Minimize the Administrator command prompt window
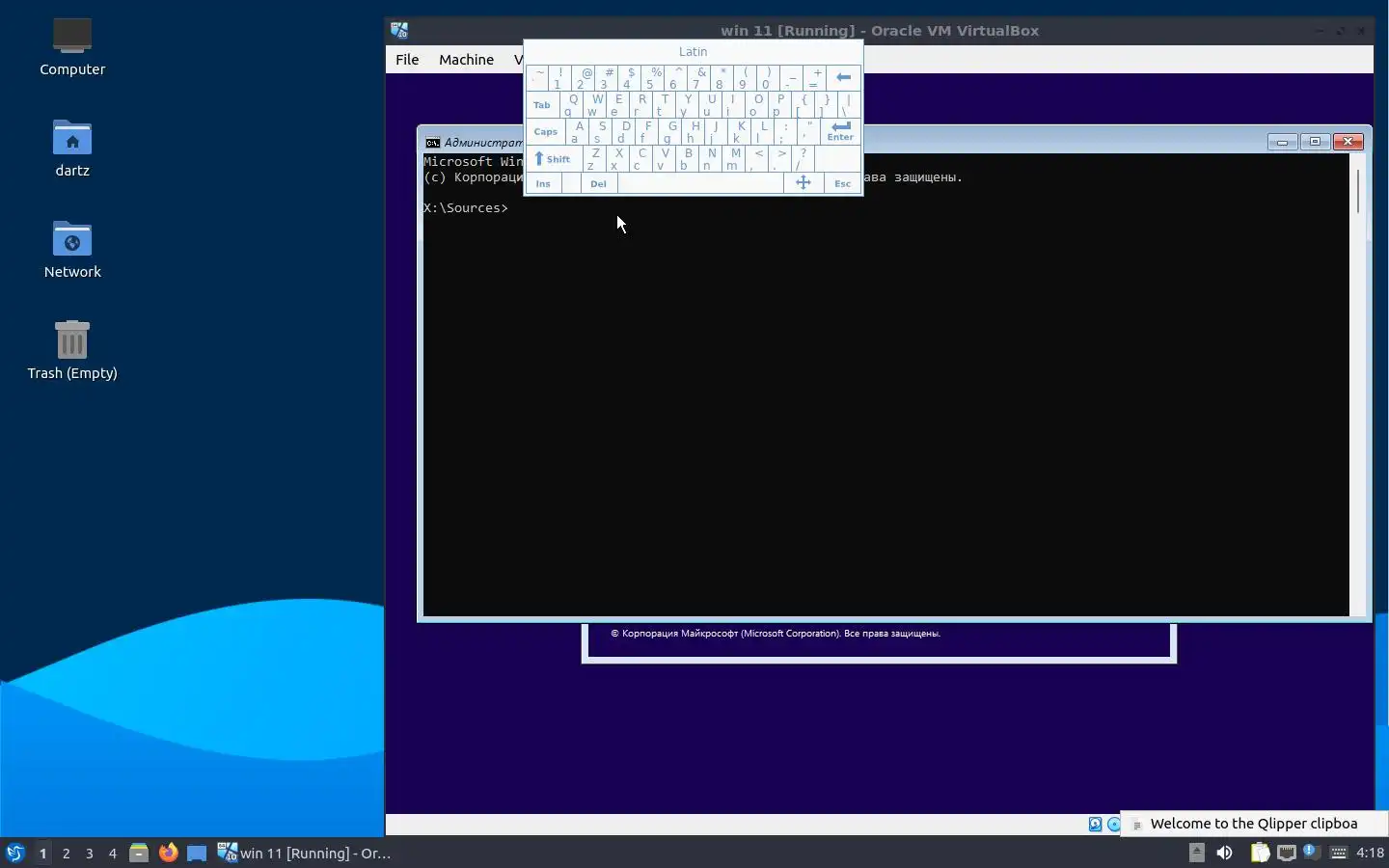Screen dimensions: 1389x868 (x=1282, y=142)
